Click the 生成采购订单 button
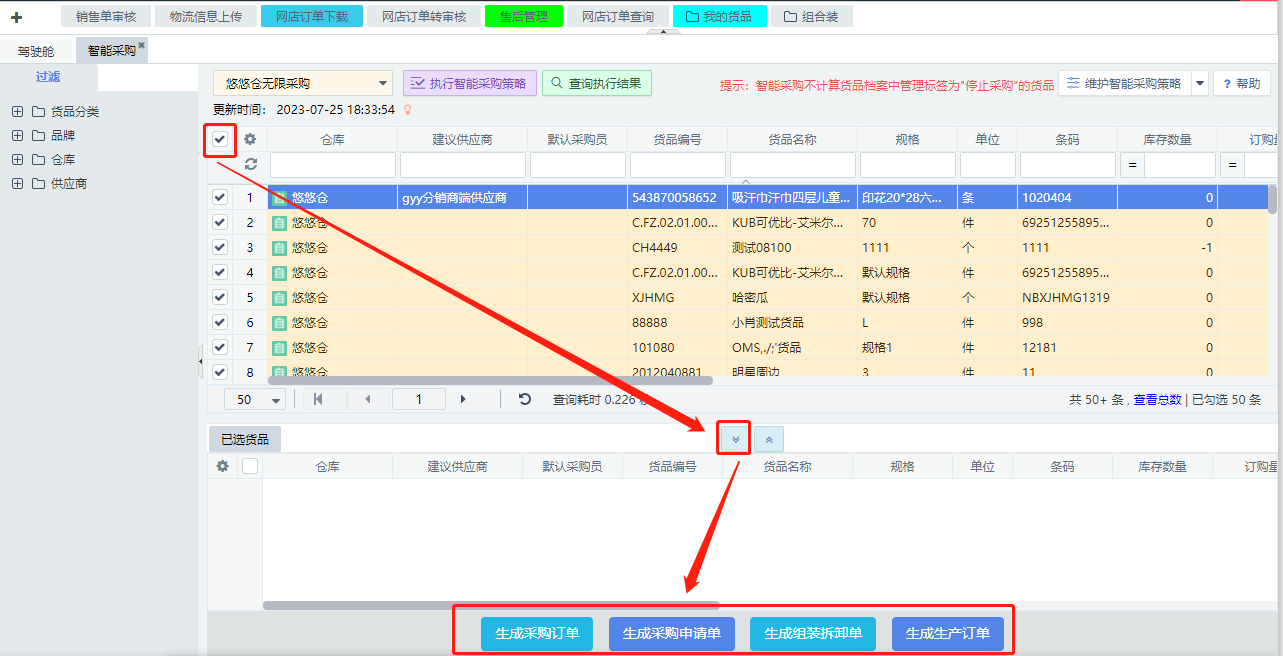Image resolution: width=1283 pixels, height=656 pixels. (x=537, y=634)
